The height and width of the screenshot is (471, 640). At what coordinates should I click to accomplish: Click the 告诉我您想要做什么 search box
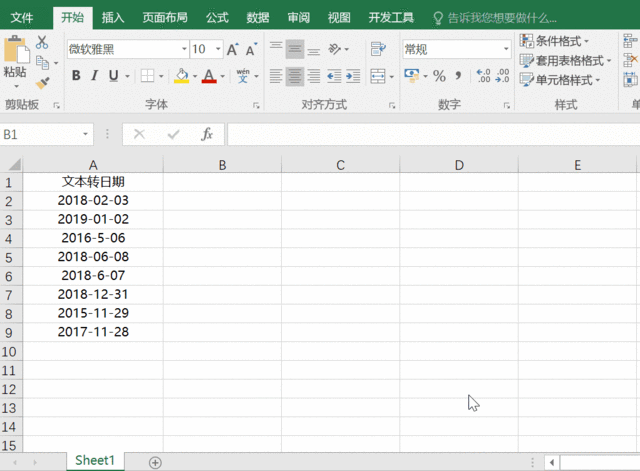[495, 18]
